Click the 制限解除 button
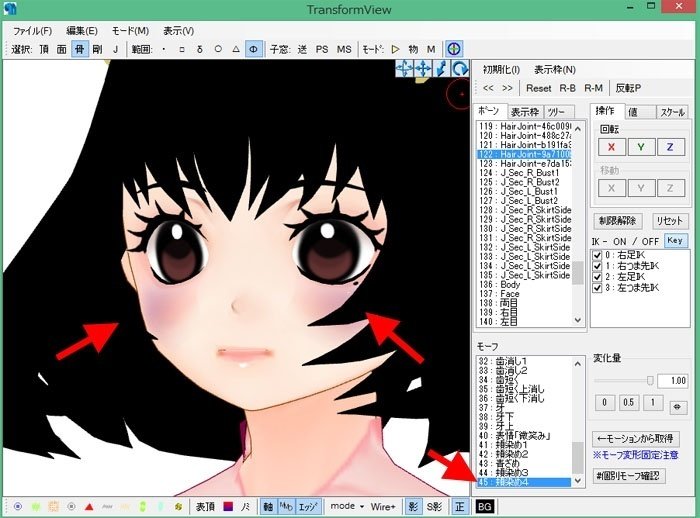Viewport: 700px width, 518px height. (x=618, y=221)
